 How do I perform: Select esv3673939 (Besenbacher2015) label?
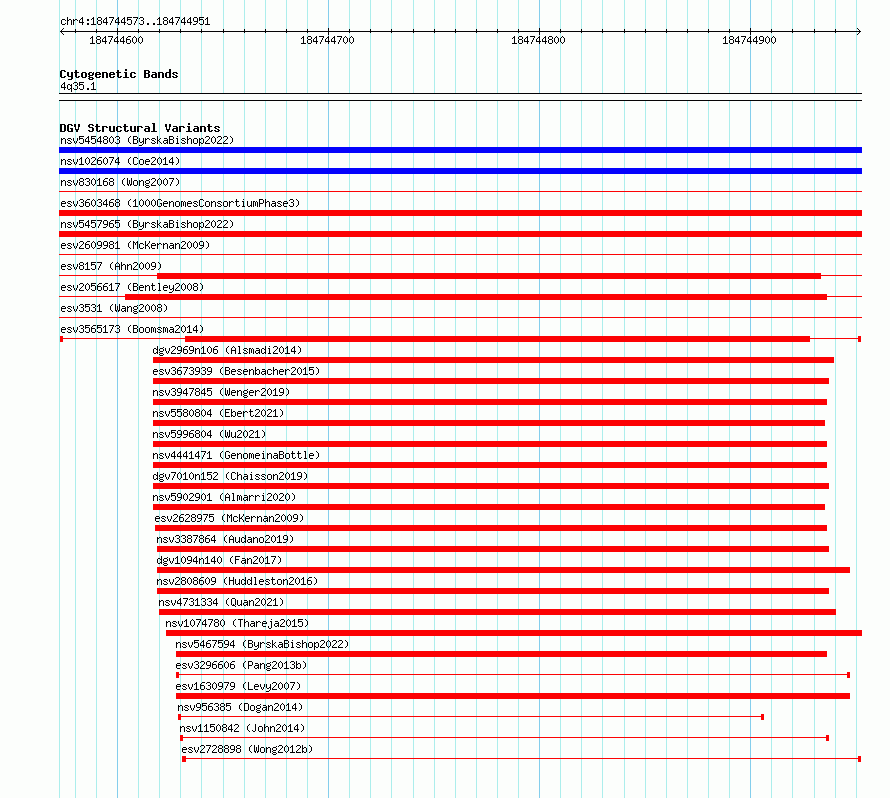(236, 371)
